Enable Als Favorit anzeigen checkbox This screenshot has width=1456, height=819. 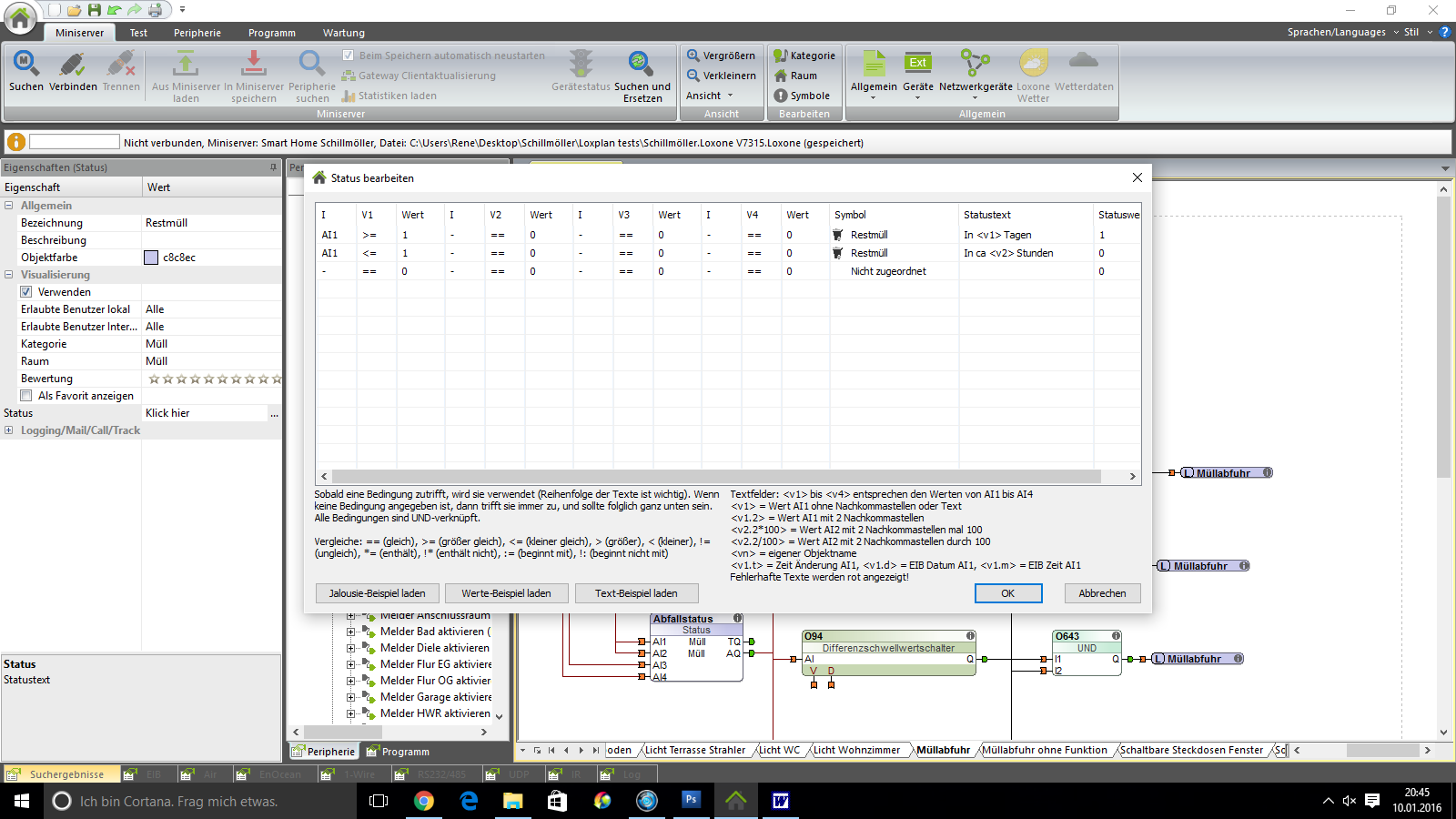(26, 396)
